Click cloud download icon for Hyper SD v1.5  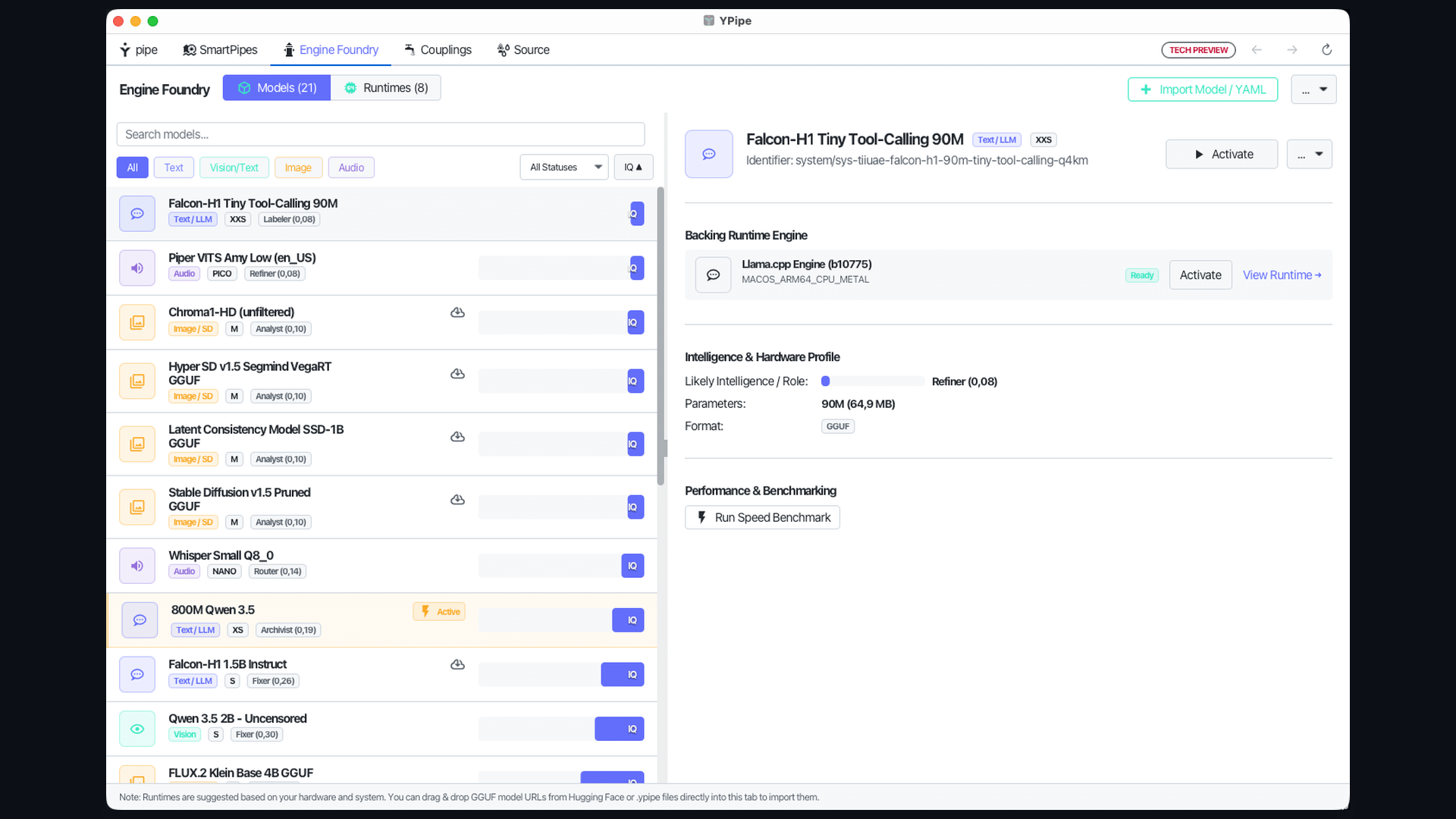tap(457, 374)
